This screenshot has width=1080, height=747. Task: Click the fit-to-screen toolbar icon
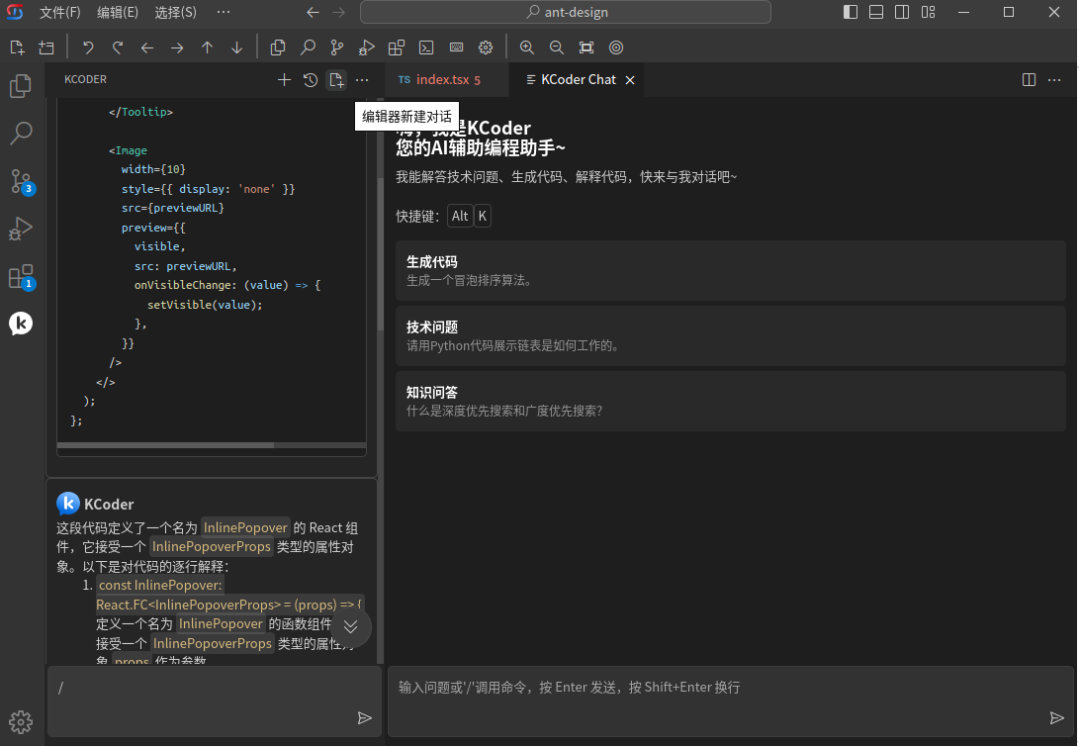click(x=586, y=48)
